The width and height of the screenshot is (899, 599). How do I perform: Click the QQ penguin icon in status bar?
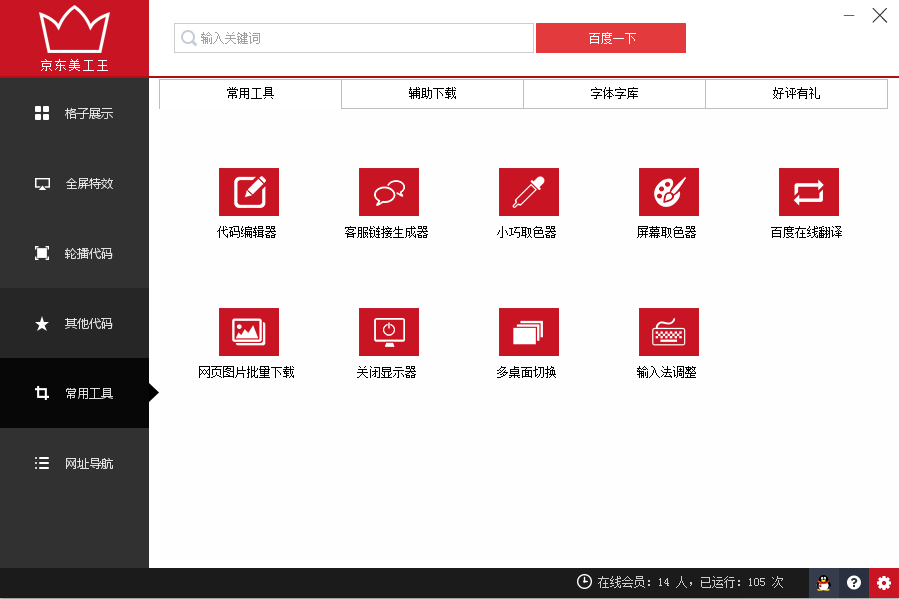click(823, 583)
